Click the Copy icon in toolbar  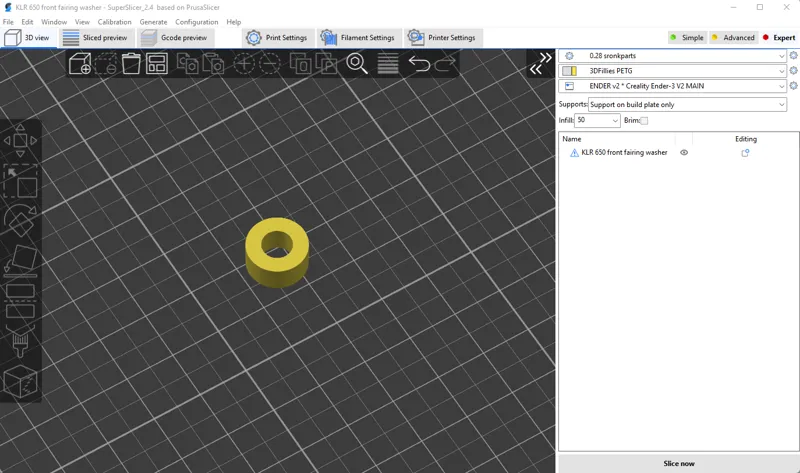click(x=187, y=64)
